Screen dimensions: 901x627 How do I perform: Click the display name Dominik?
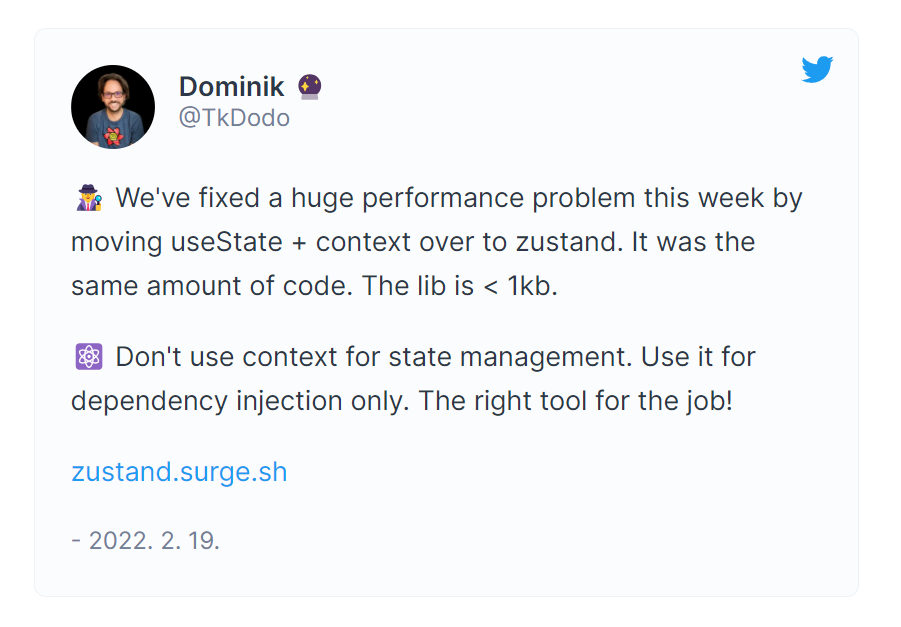pos(232,87)
